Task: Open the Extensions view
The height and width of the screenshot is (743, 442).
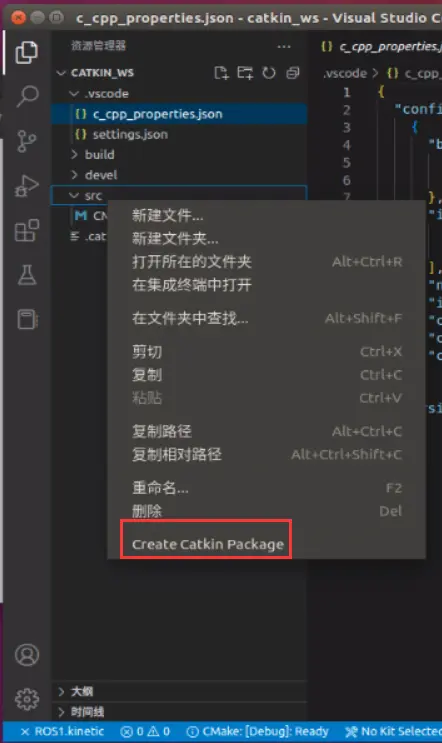Action: pos(27,230)
